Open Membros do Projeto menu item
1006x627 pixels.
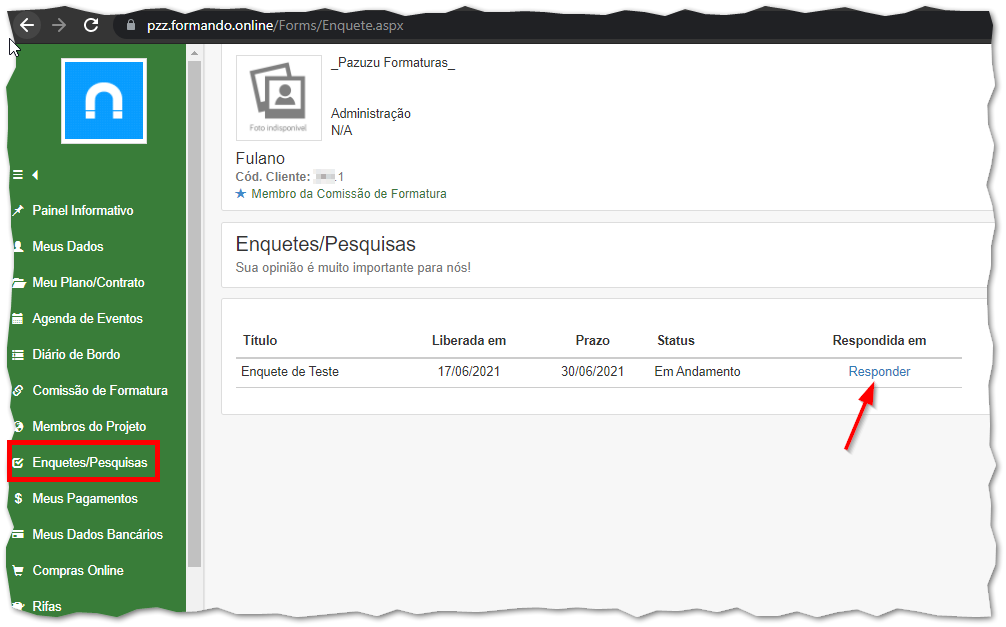(x=89, y=426)
